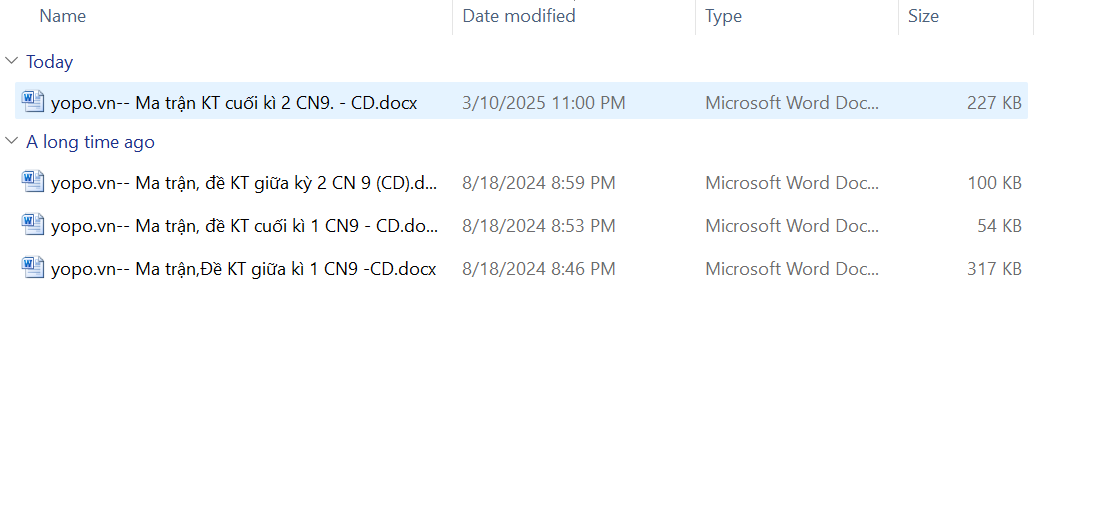
Task: Click Word icon of 'giữa kỳ 2 CN 9' file
Action: (33, 182)
